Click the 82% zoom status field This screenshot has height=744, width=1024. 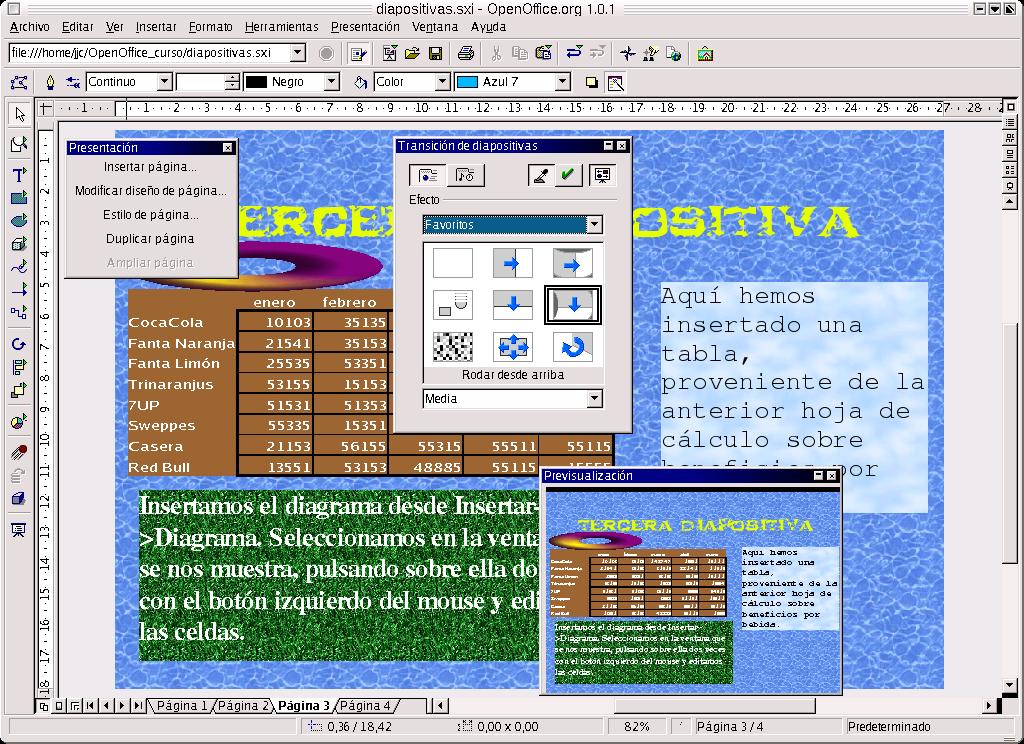637,726
